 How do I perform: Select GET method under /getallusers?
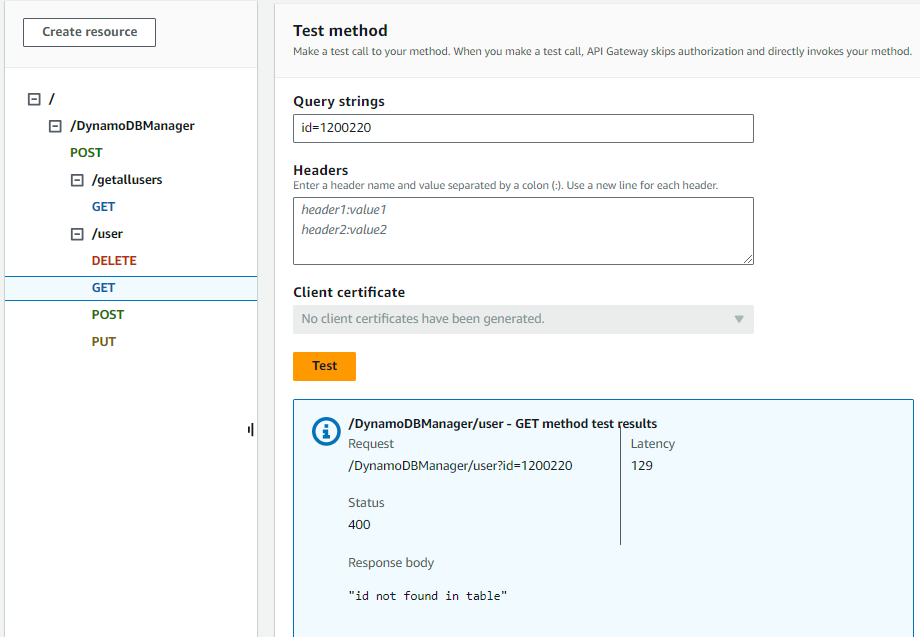103,207
